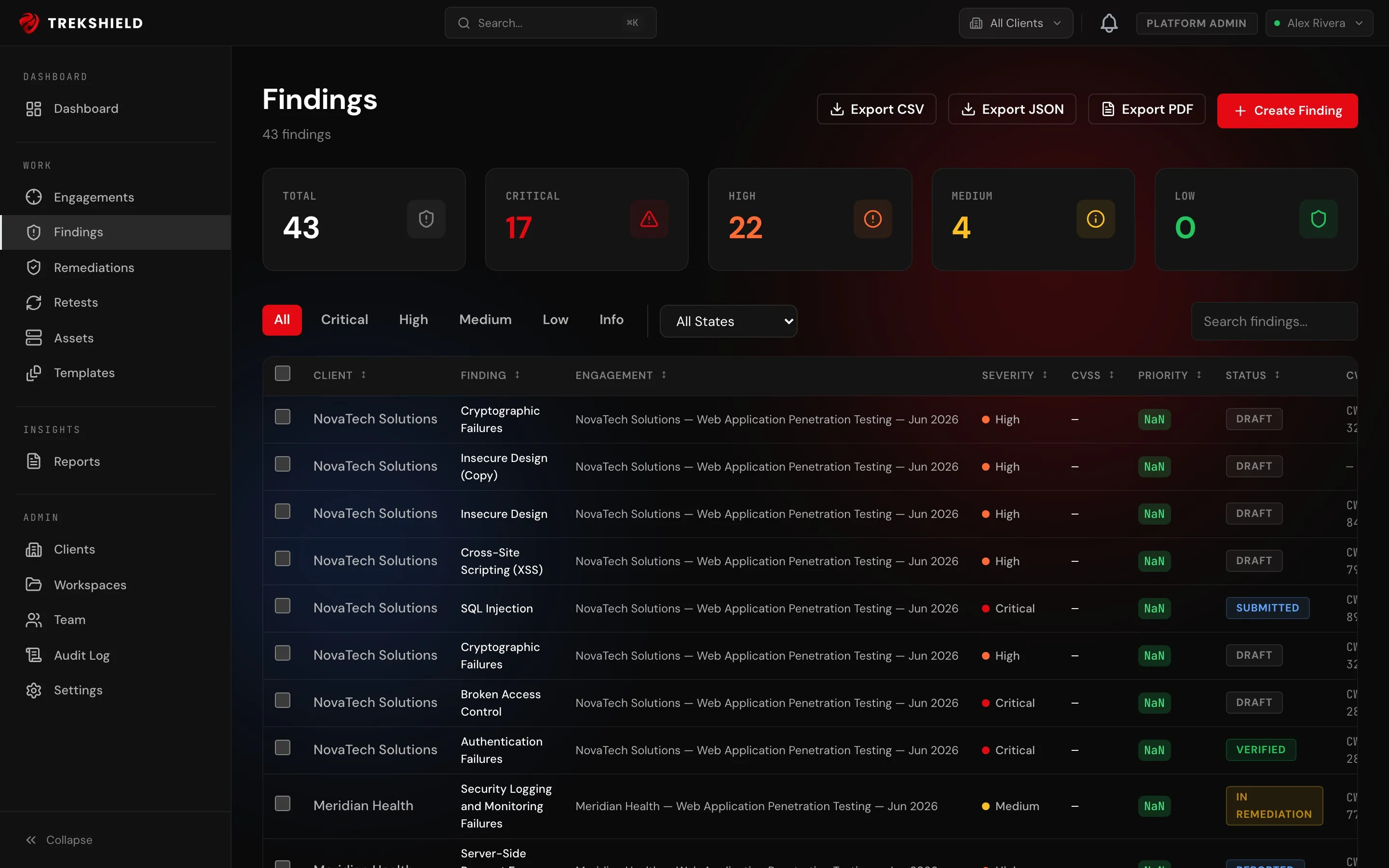Check the SQL Injection row checkbox

[x=283, y=606]
